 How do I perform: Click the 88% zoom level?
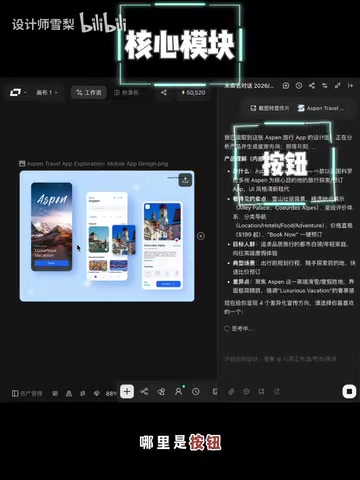click(x=111, y=394)
